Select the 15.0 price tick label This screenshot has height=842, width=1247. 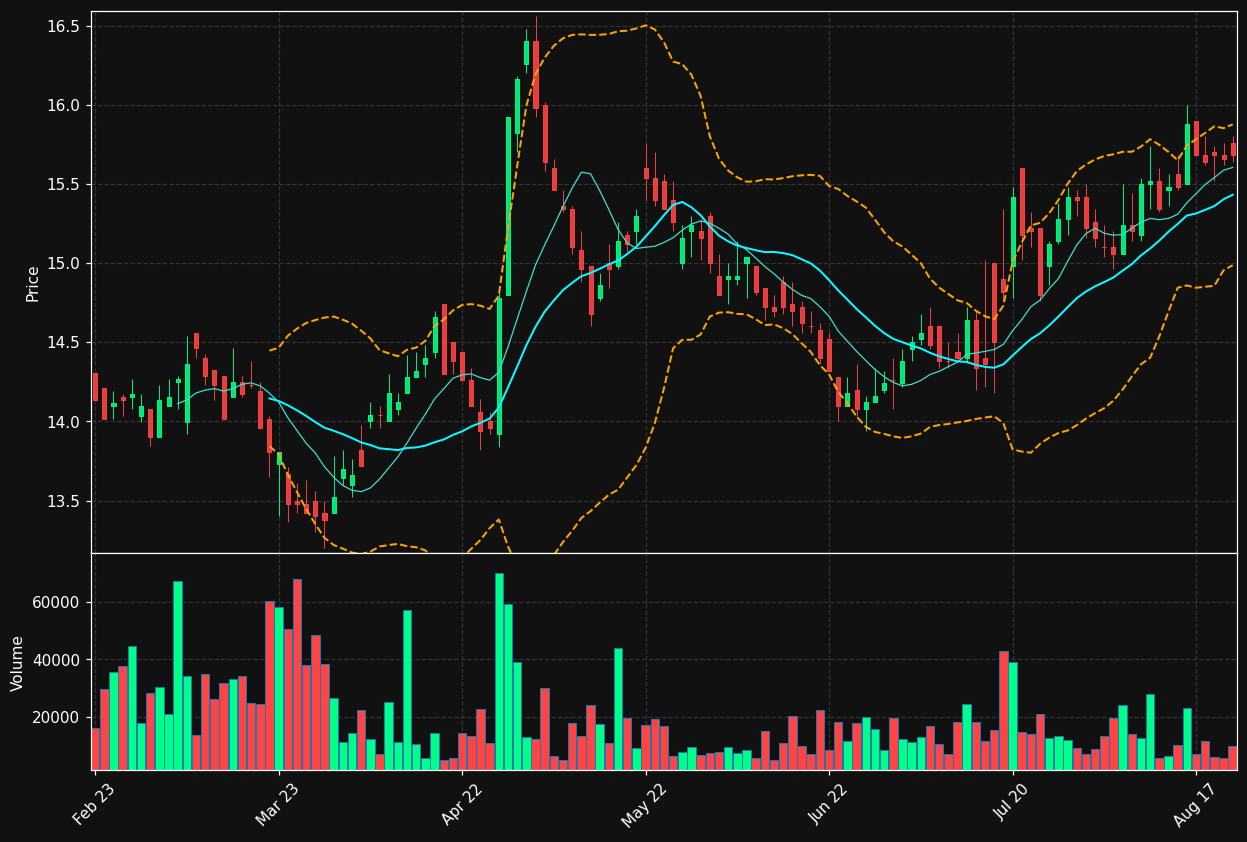(x=62, y=264)
